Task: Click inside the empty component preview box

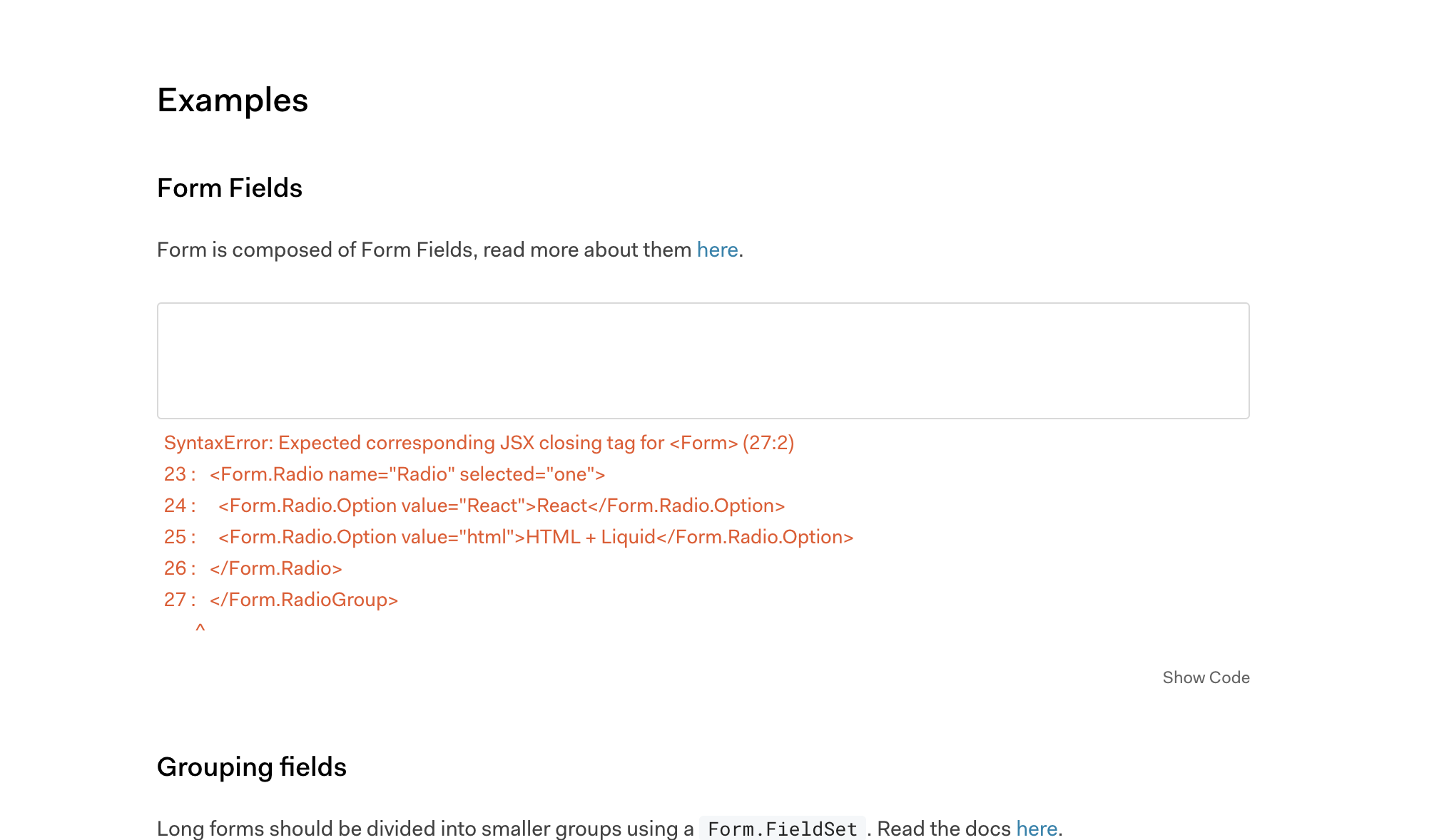Action: point(703,360)
